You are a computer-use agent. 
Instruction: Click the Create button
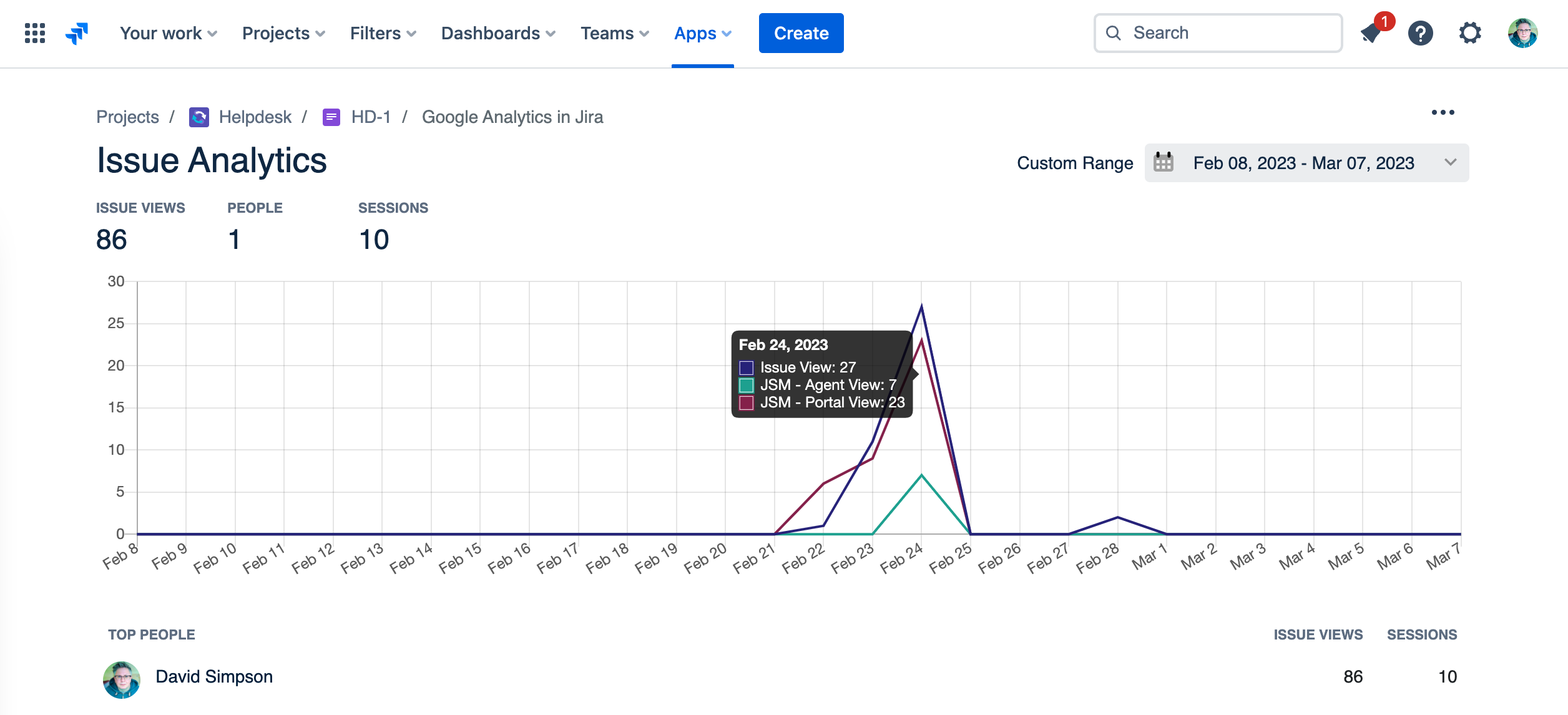click(801, 33)
